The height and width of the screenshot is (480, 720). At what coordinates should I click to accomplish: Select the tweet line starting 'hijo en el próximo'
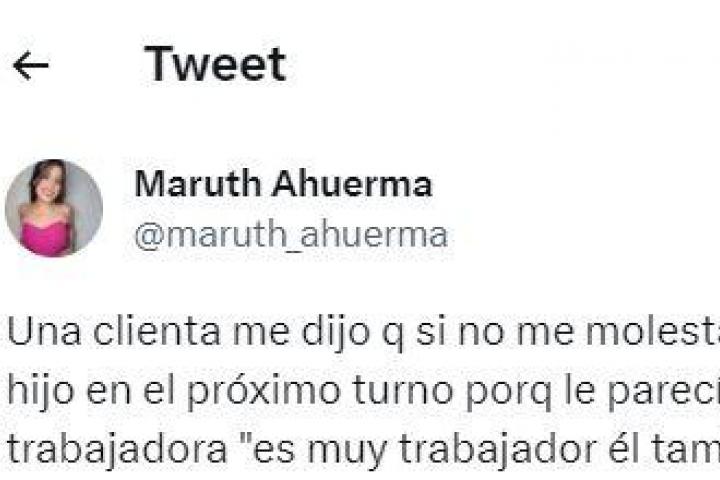coord(363,390)
